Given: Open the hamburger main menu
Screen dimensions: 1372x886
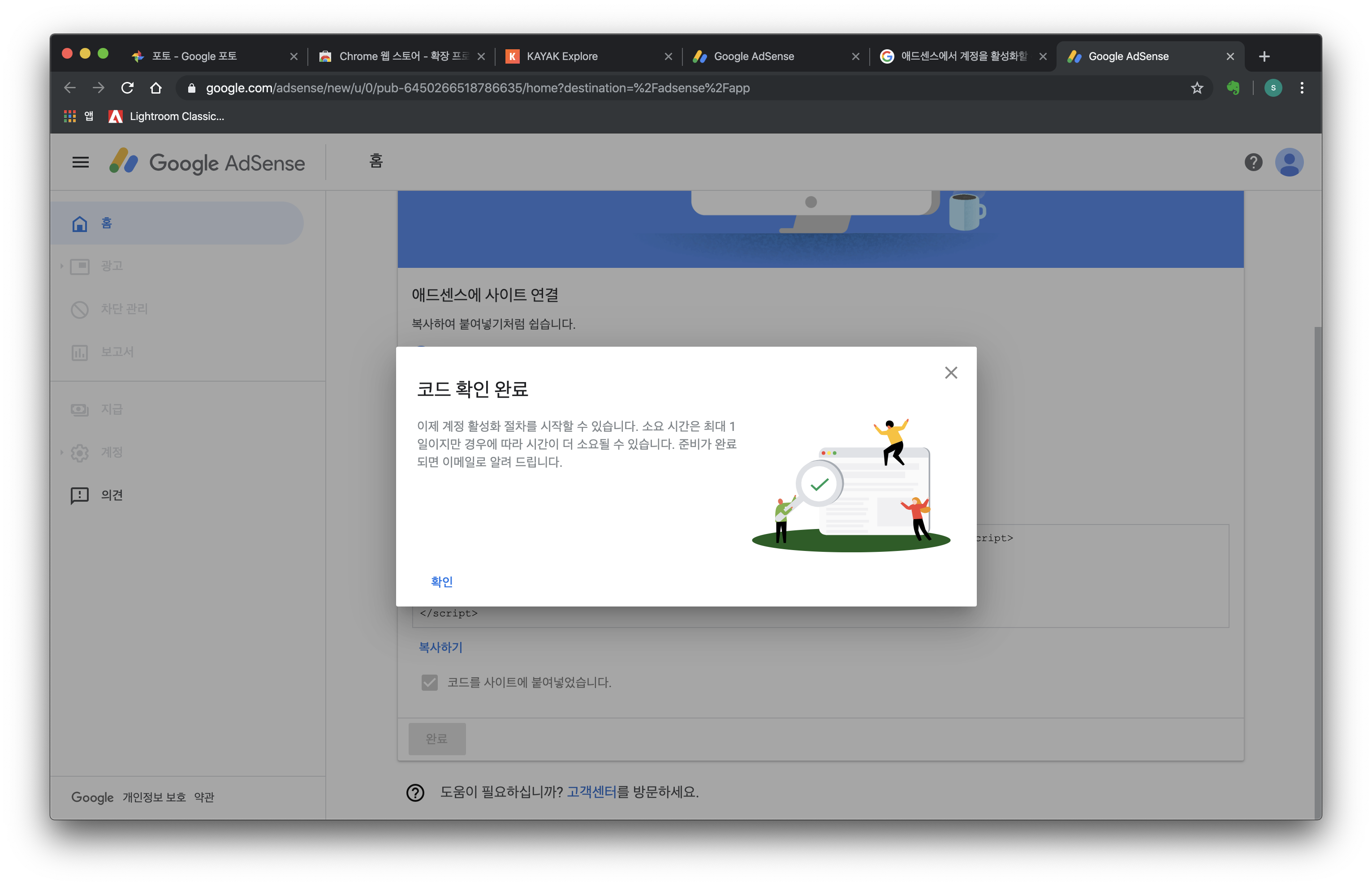Looking at the screenshot, I should point(81,163).
